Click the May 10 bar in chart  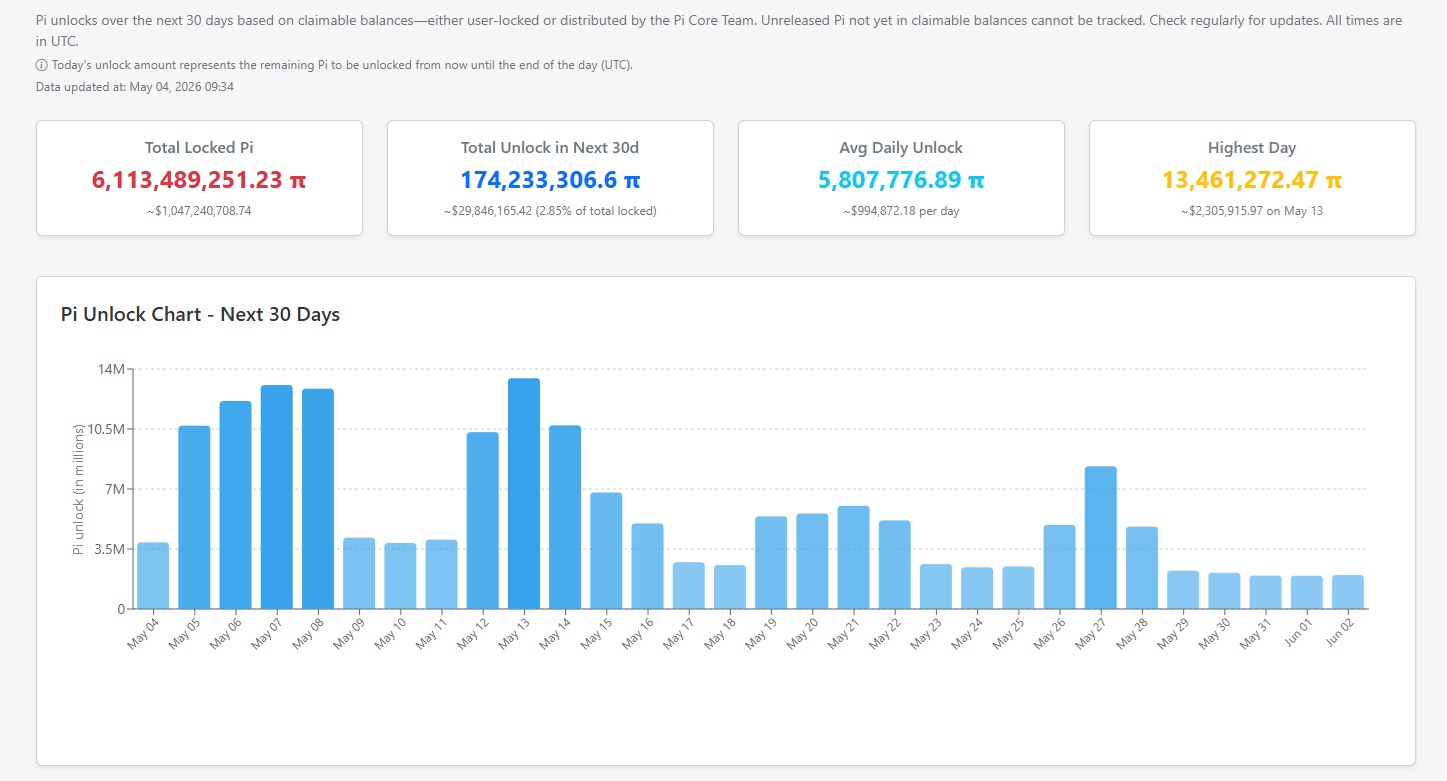pyautogui.click(x=400, y=576)
